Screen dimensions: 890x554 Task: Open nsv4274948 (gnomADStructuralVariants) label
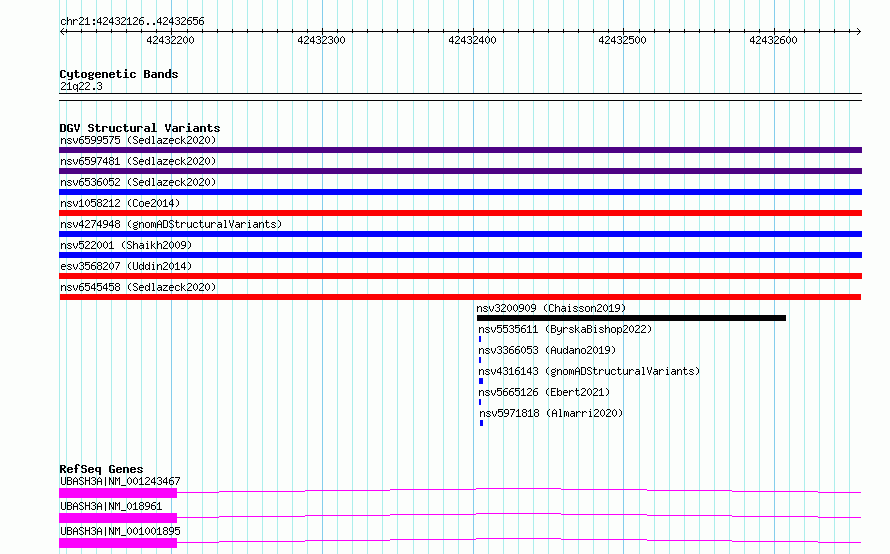pyautogui.click(x=171, y=224)
